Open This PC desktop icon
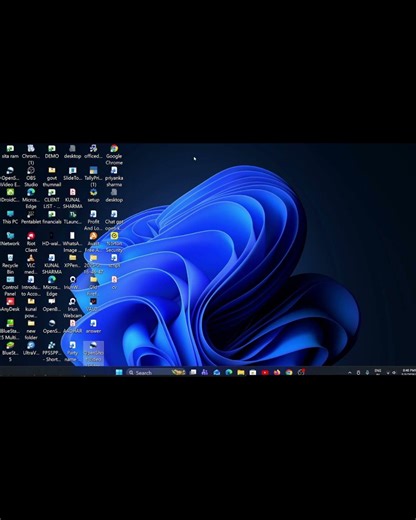This screenshot has width=416, height=520. (x=10, y=217)
